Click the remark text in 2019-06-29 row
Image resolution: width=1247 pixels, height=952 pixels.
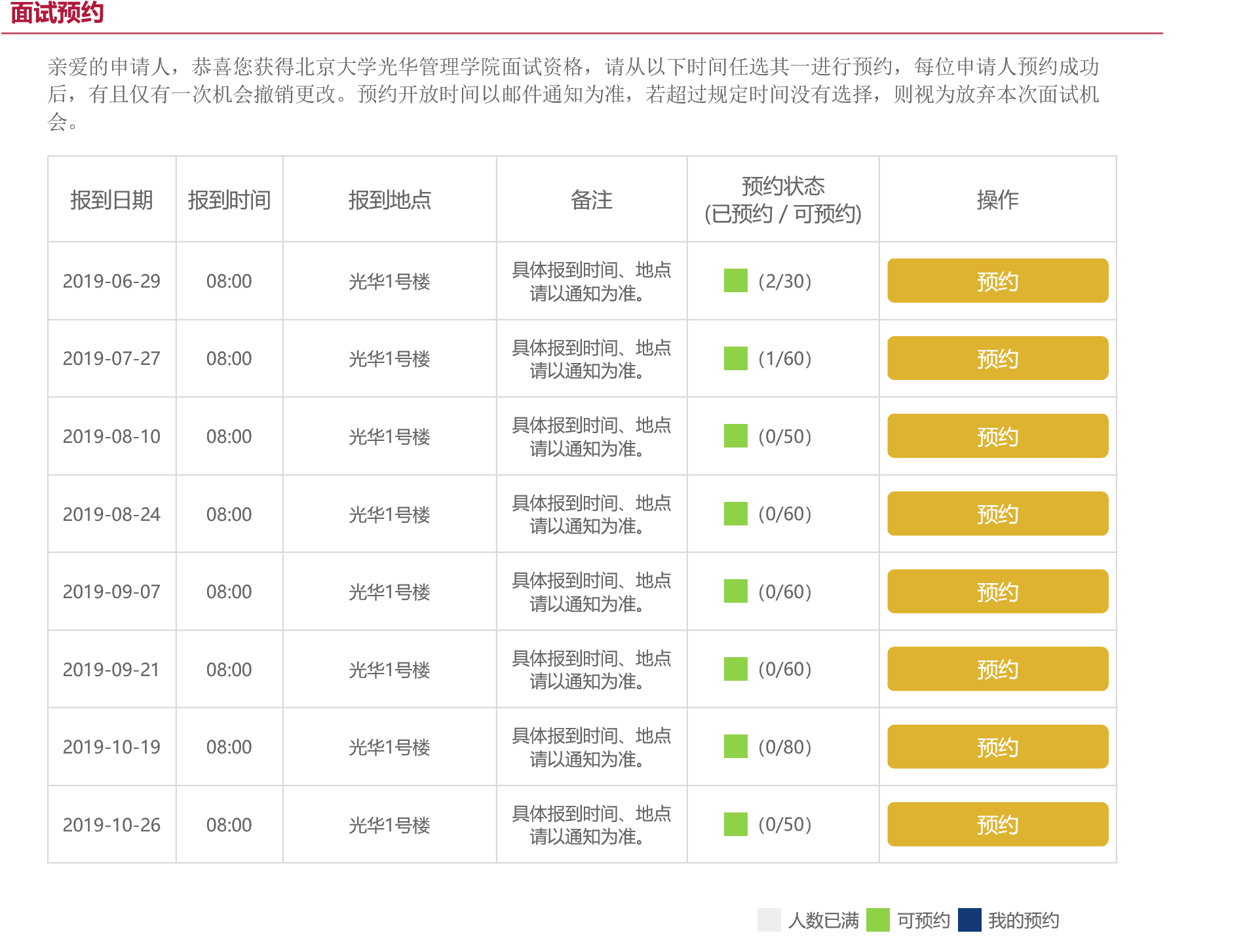592,281
